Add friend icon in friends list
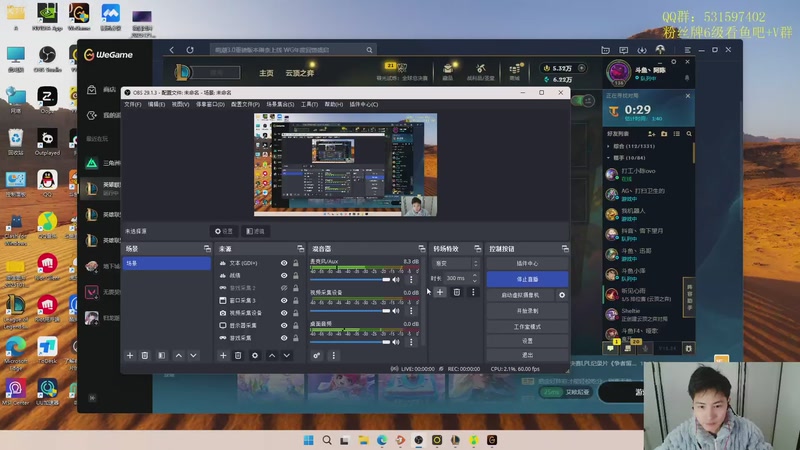The image size is (800, 450). point(652,134)
